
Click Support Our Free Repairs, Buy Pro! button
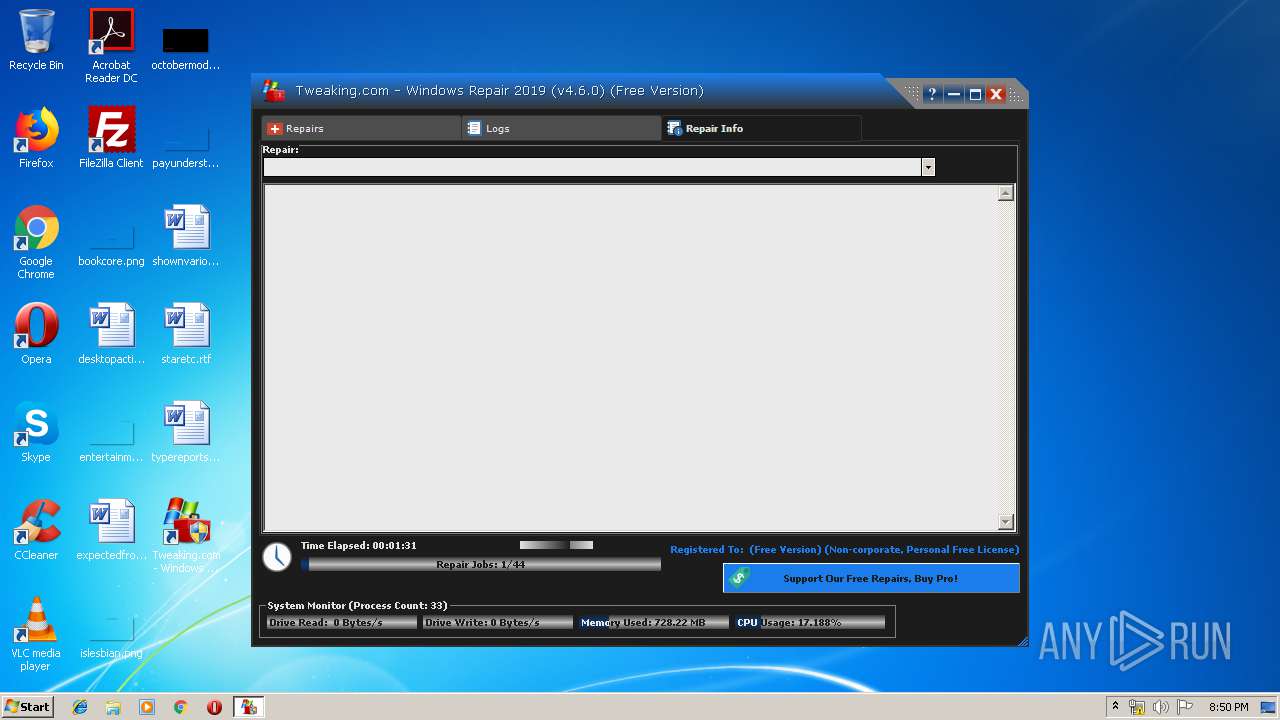[x=871, y=578]
